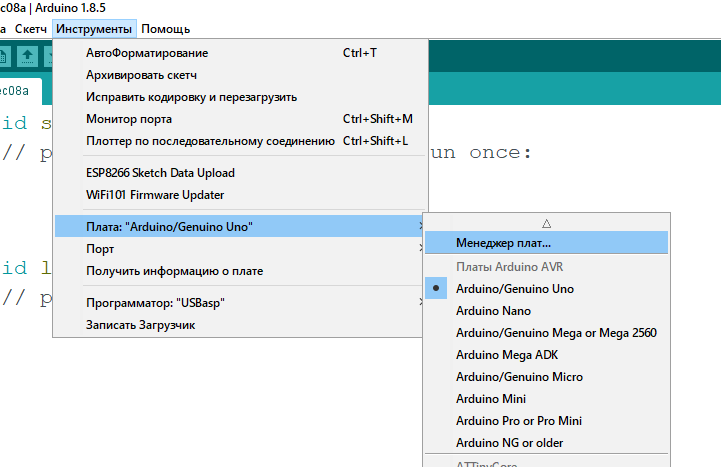This screenshot has height=467, width=721.
Task: Select Arduino NG or older
Action: coord(546,443)
